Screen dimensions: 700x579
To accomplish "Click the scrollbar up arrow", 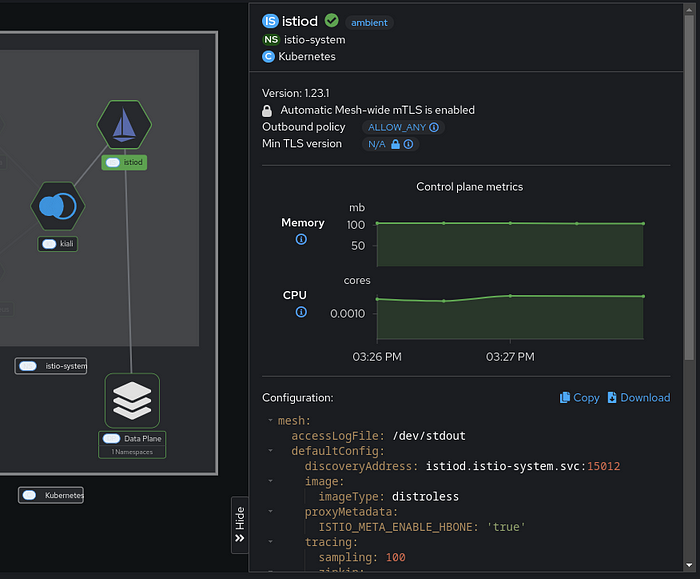I will [x=689, y=9].
